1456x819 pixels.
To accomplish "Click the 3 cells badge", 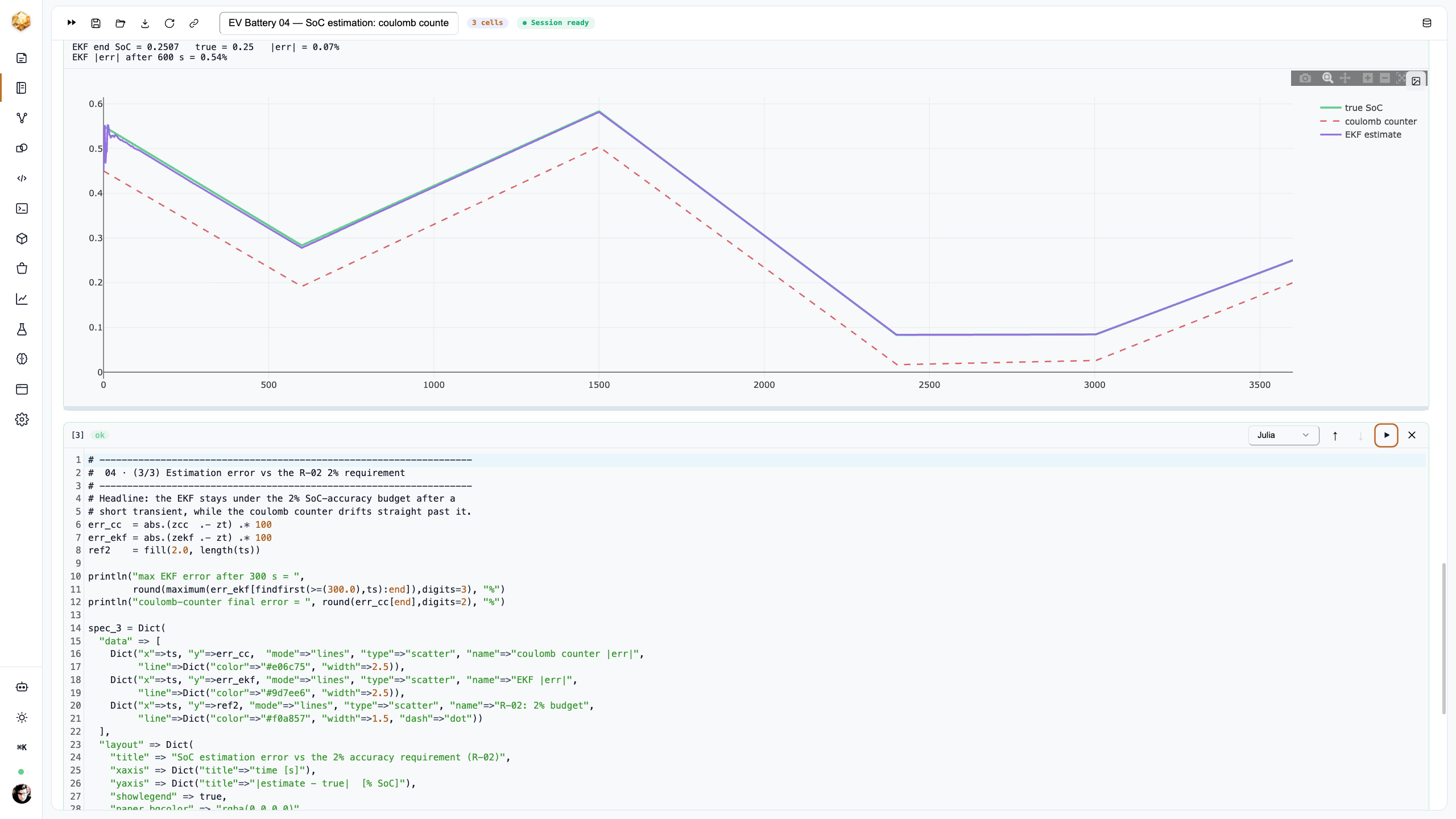I will 487,23.
